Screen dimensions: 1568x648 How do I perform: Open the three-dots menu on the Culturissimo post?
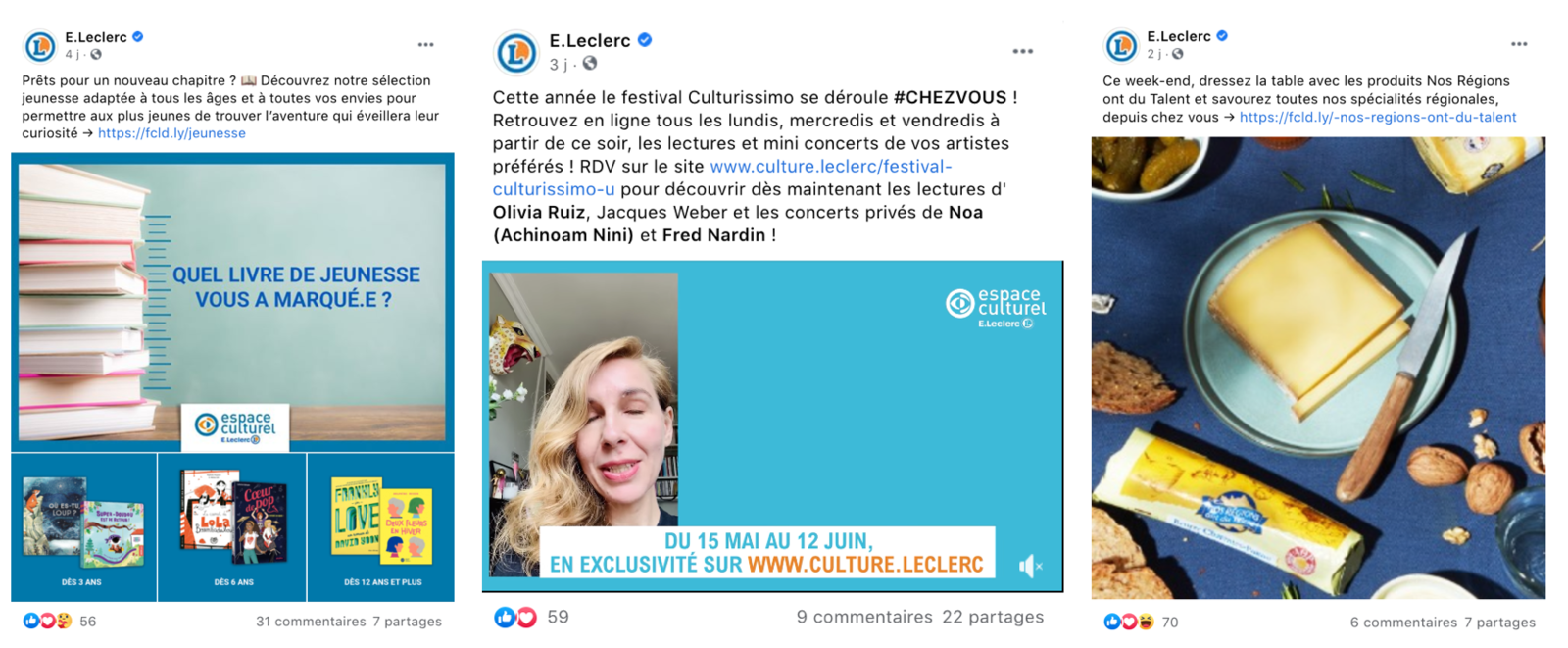[x=1022, y=52]
